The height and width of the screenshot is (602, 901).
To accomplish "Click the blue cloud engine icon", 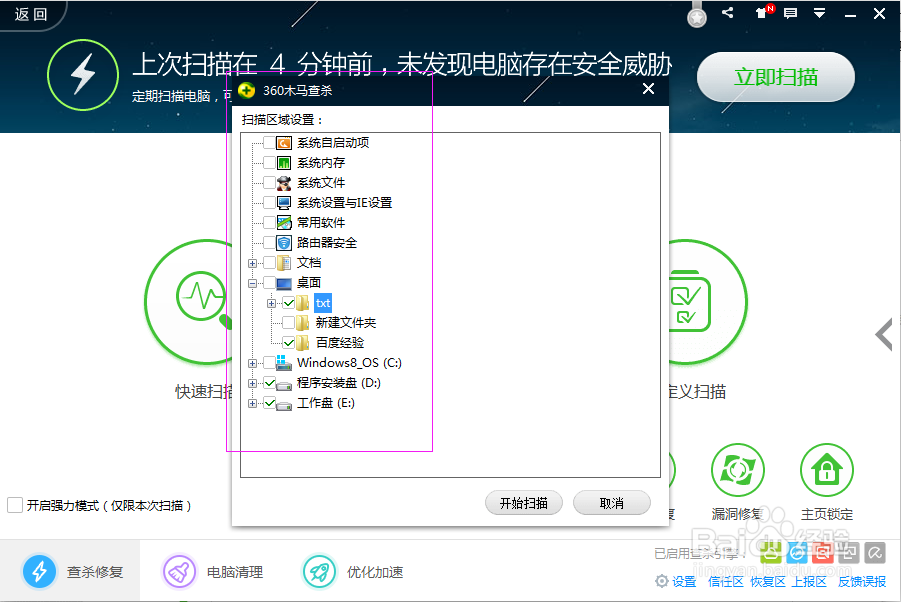I will (x=797, y=553).
